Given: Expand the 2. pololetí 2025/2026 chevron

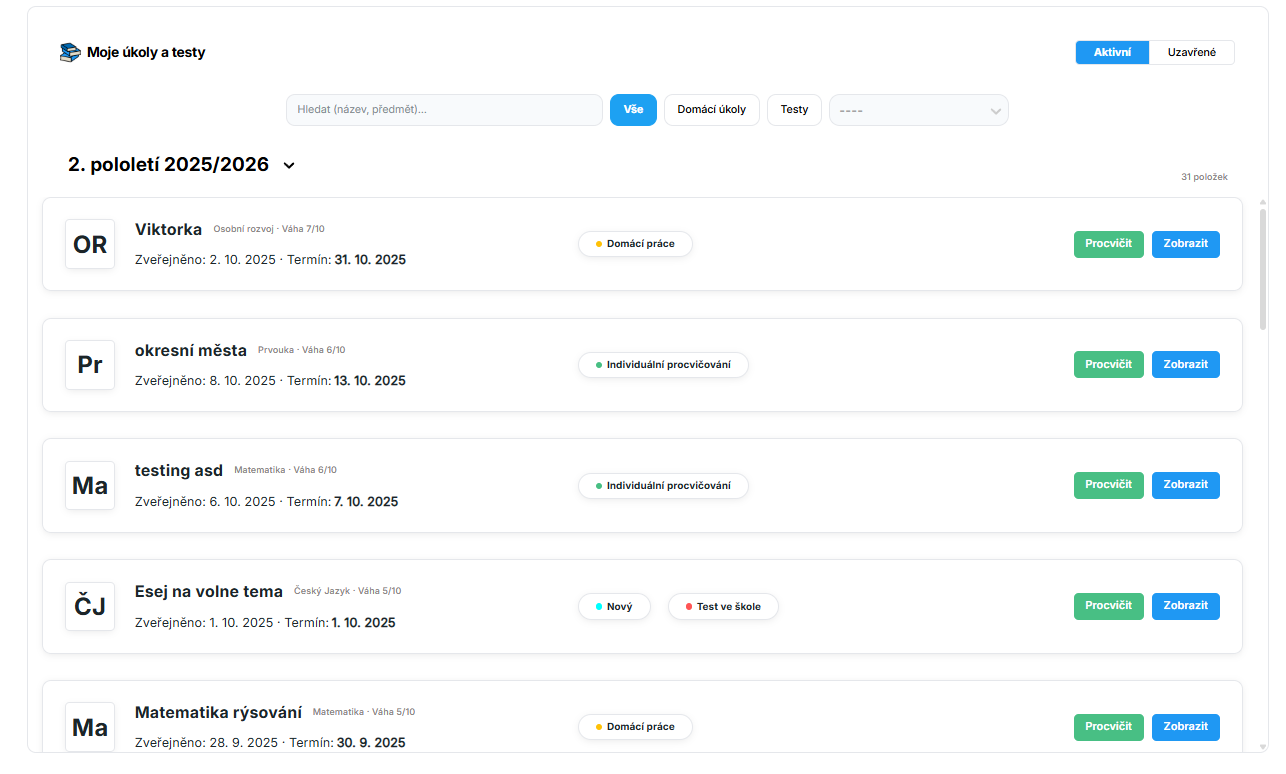Looking at the screenshot, I should point(289,165).
